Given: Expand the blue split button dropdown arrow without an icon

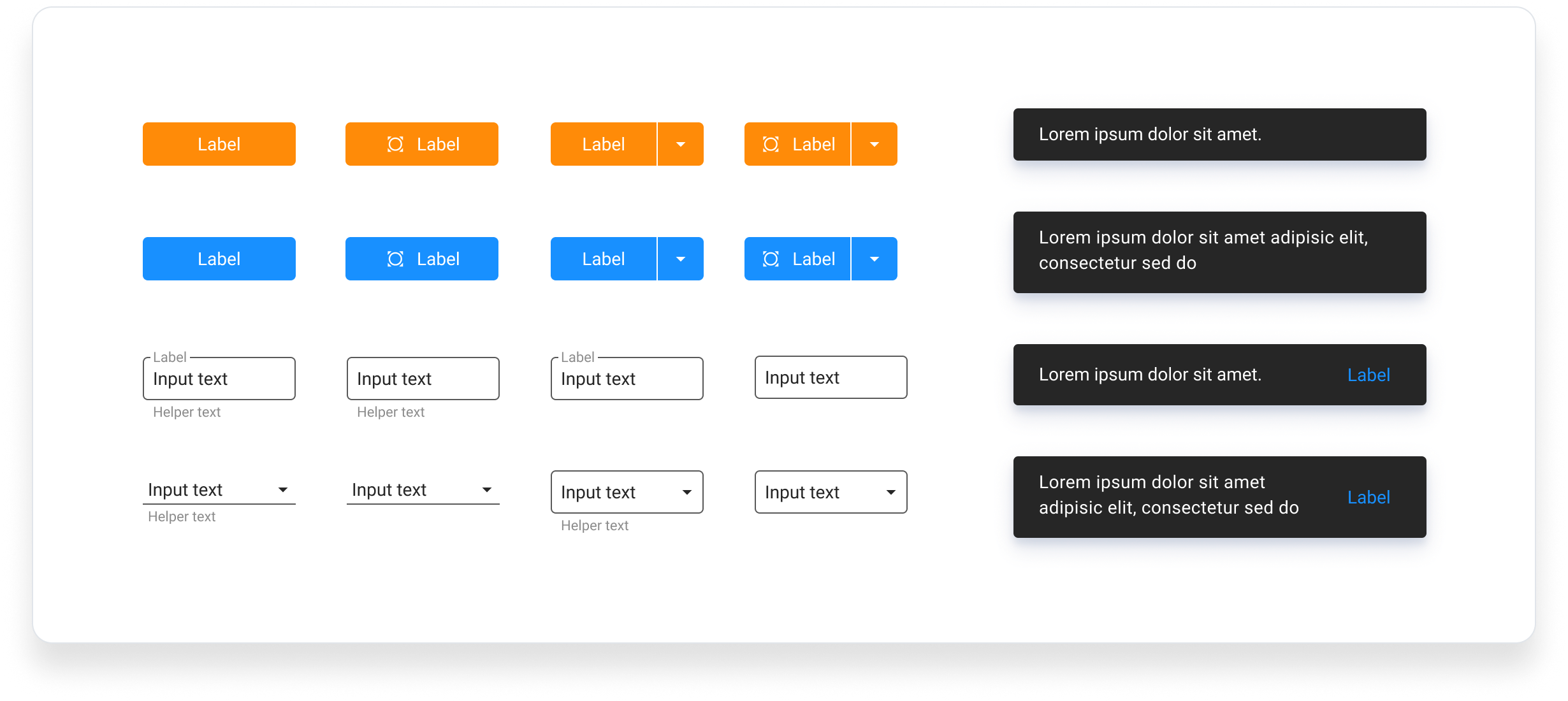Looking at the screenshot, I should pos(680,259).
